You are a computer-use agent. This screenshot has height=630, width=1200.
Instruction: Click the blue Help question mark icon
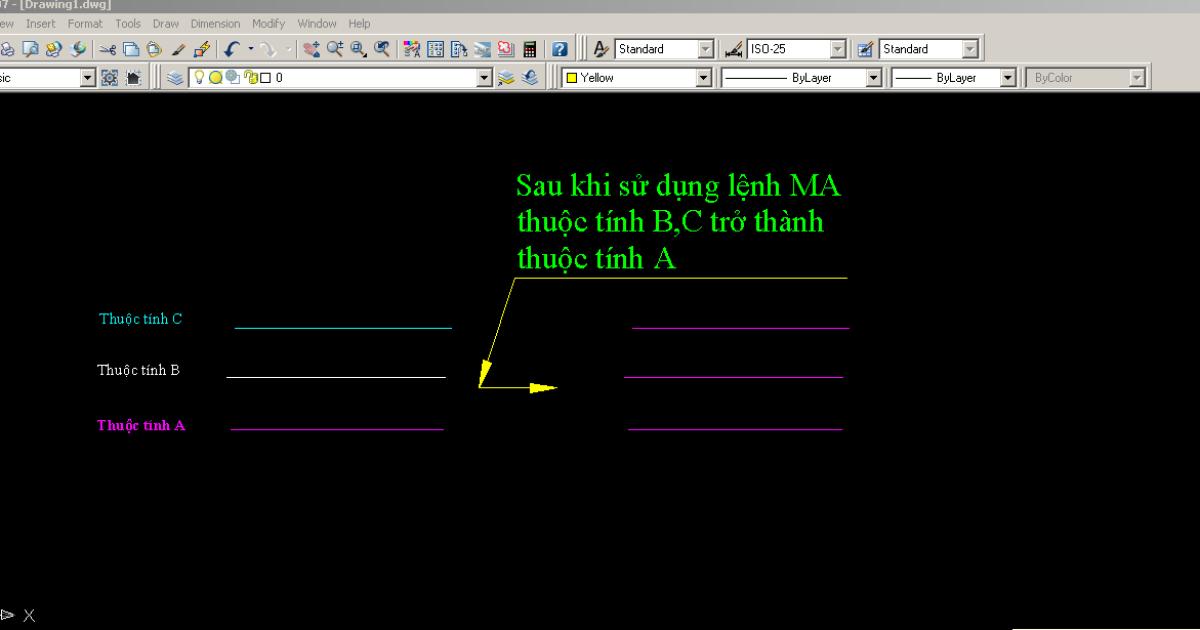pyautogui.click(x=560, y=48)
